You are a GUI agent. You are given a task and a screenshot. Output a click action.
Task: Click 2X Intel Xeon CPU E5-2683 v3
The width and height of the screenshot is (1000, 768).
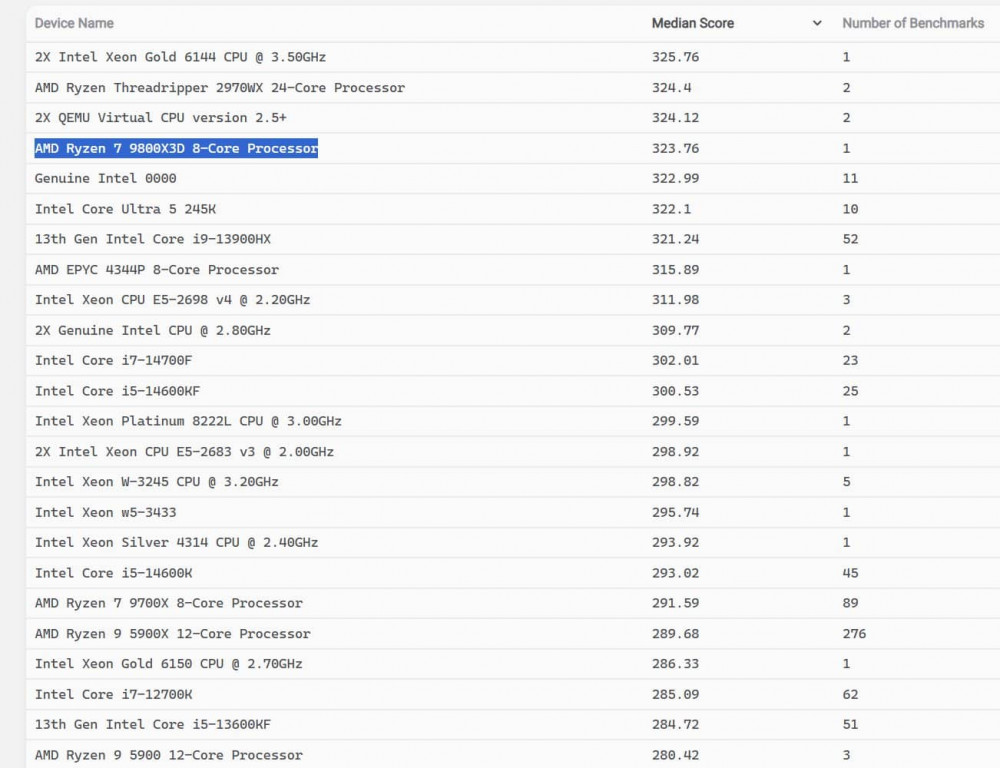pos(184,452)
